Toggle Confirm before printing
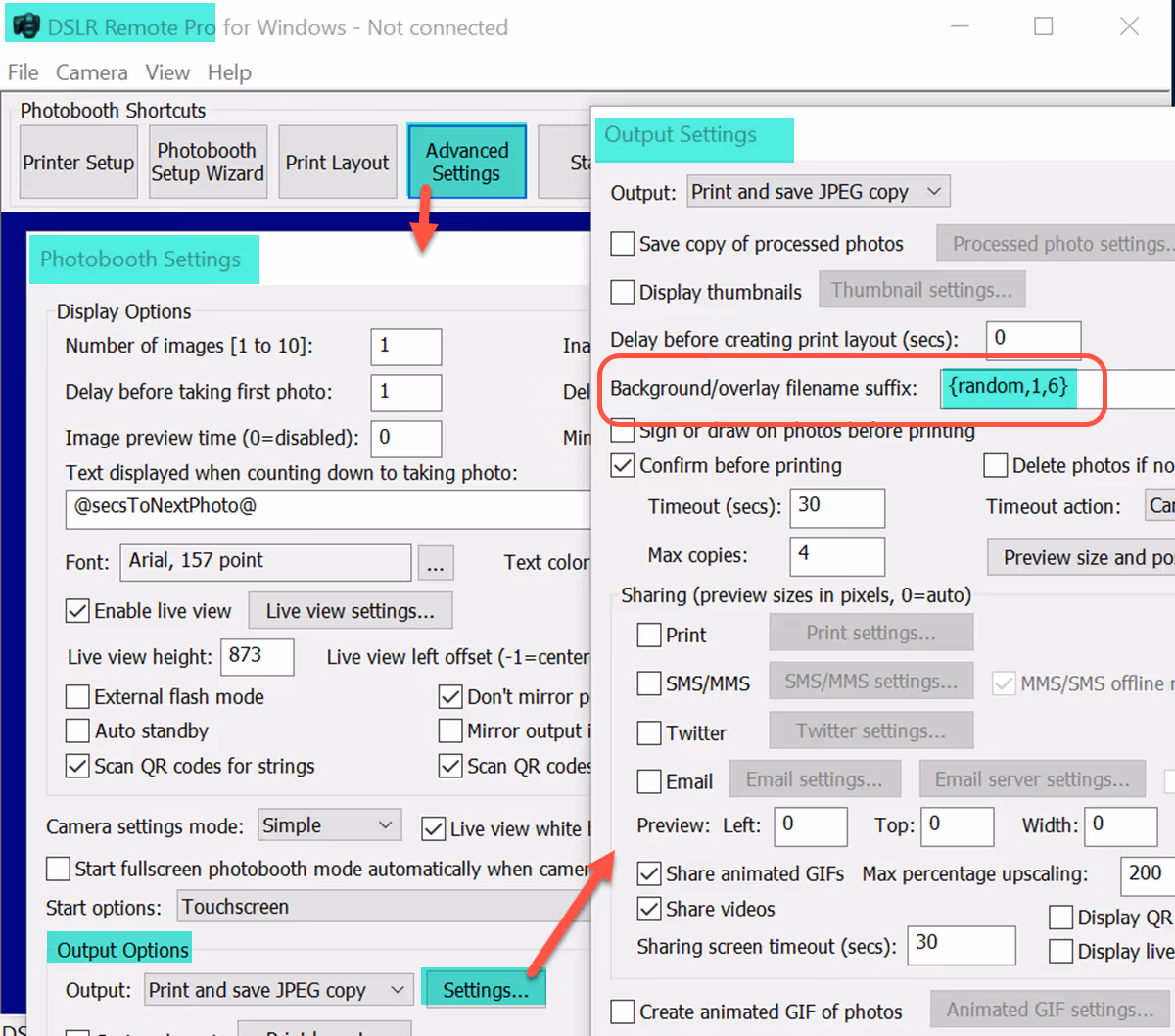This screenshot has height=1036, width=1175. click(x=623, y=466)
